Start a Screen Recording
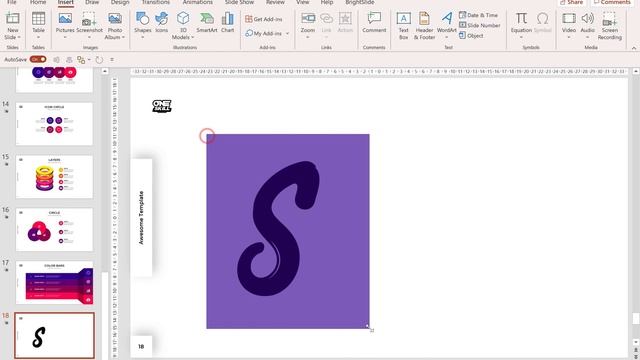640x360 pixels. pos(609,19)
